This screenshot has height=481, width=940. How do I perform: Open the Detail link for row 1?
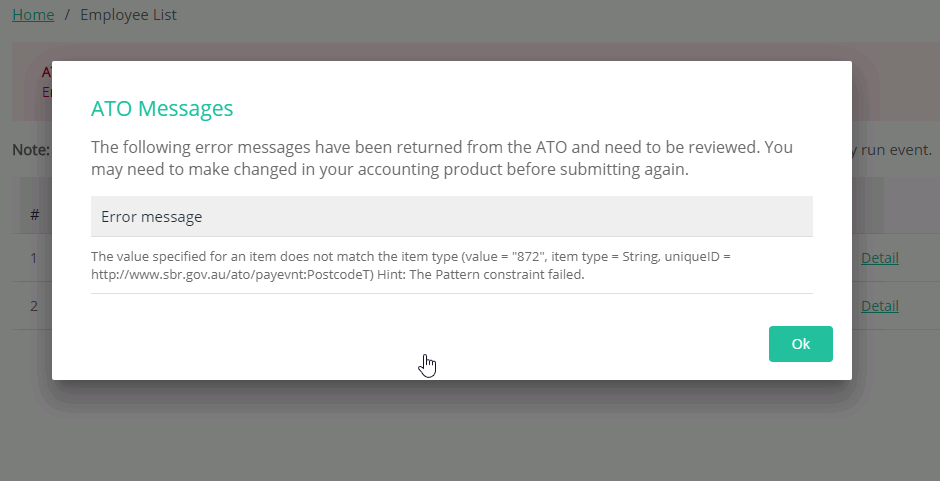point(879,258)
